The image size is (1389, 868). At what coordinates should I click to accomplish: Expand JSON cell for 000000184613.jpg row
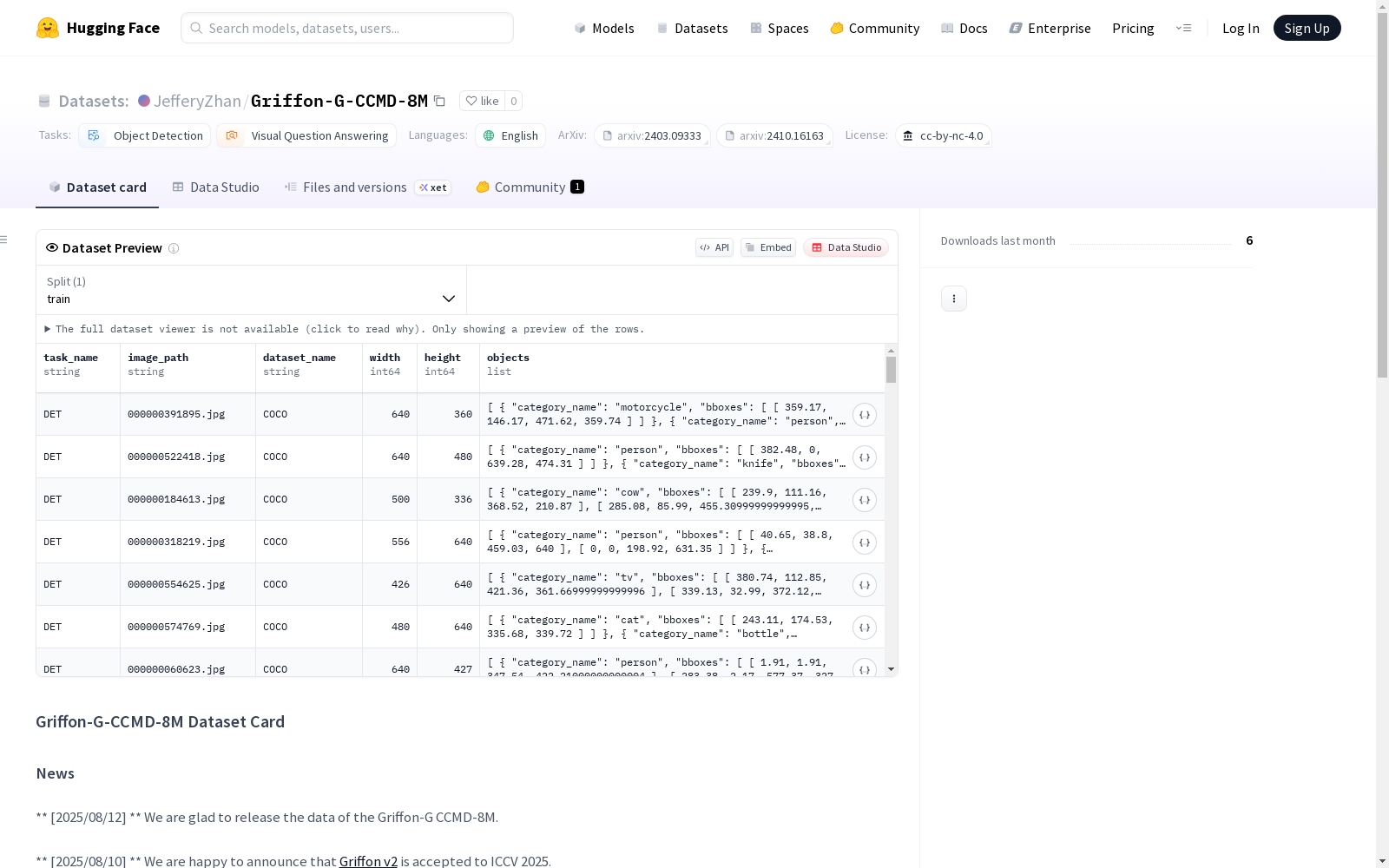coord(864,500)
